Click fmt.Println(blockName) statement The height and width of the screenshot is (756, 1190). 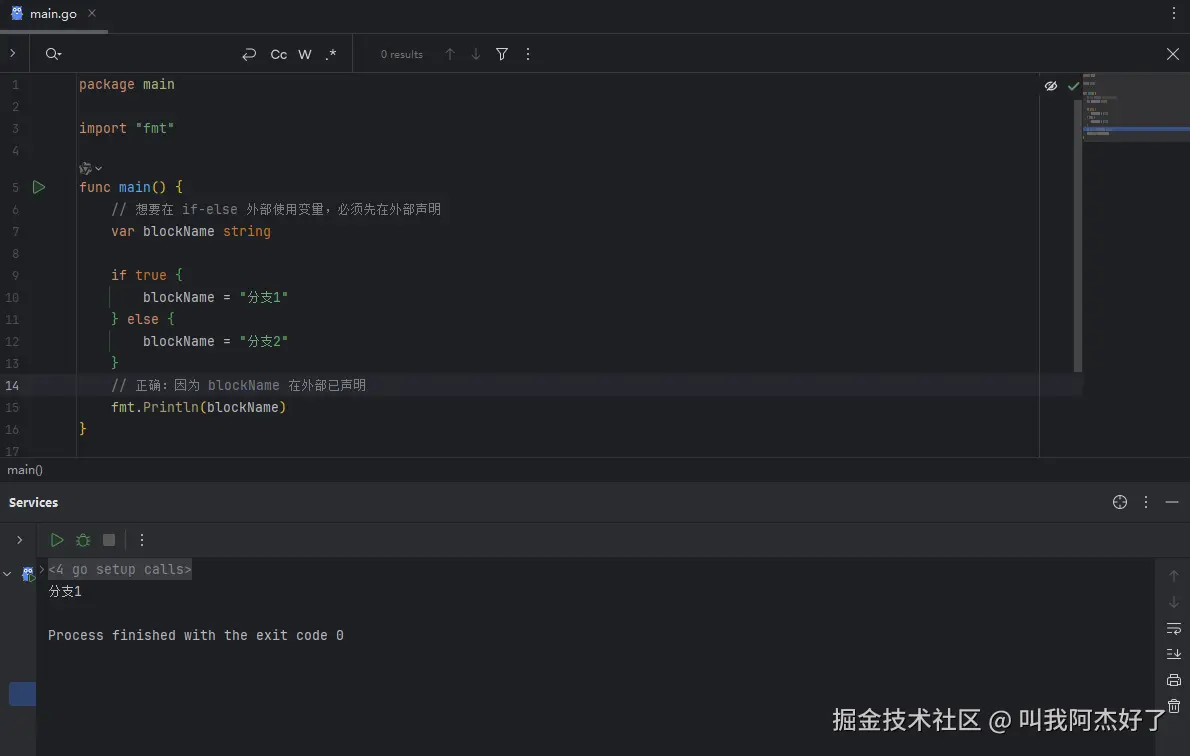pyautogui.click(x=199, y=408)
